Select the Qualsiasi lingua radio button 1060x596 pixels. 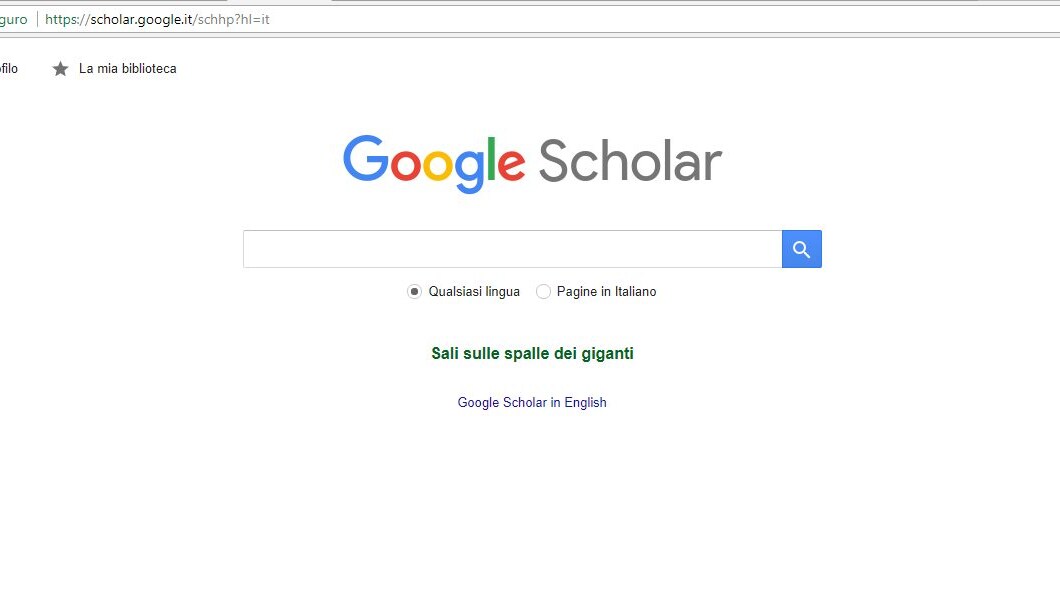[x=414, y=292]
